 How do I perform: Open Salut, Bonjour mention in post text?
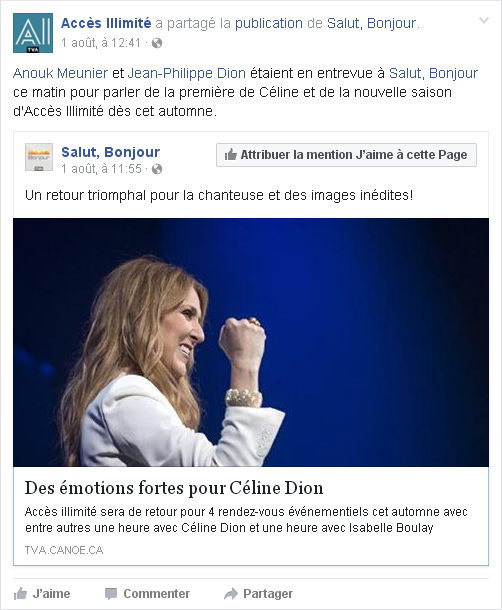pyautogui.click(x=434, y=73)
